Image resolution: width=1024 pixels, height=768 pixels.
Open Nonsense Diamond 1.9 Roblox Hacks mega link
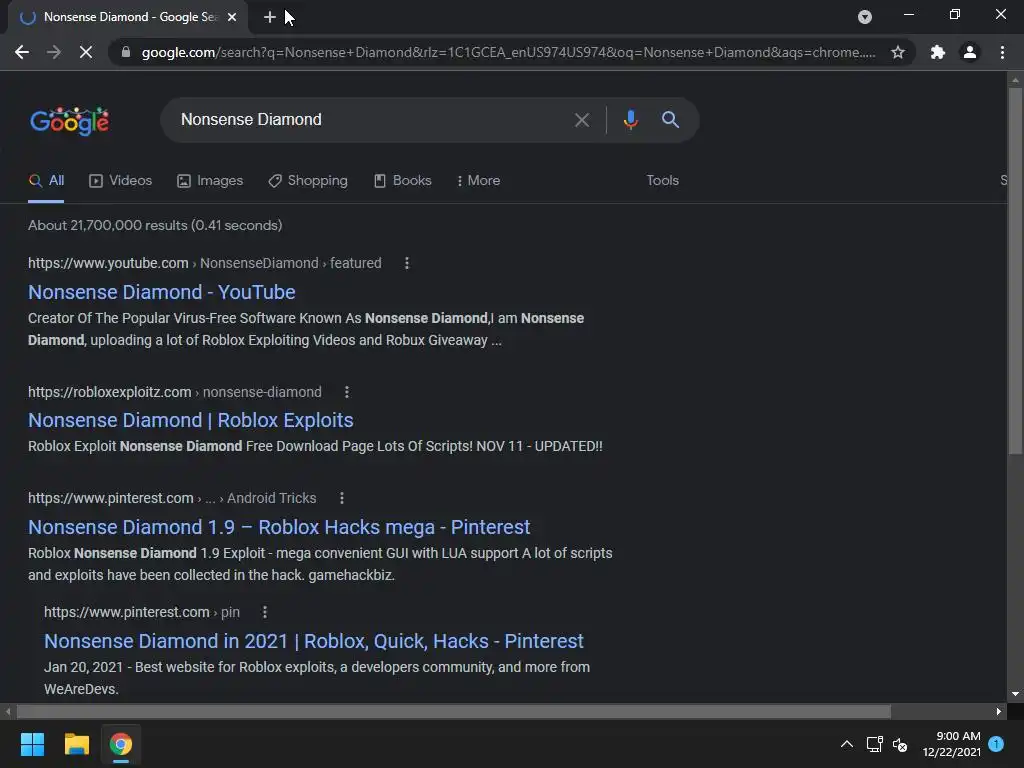tap(279, 527)
